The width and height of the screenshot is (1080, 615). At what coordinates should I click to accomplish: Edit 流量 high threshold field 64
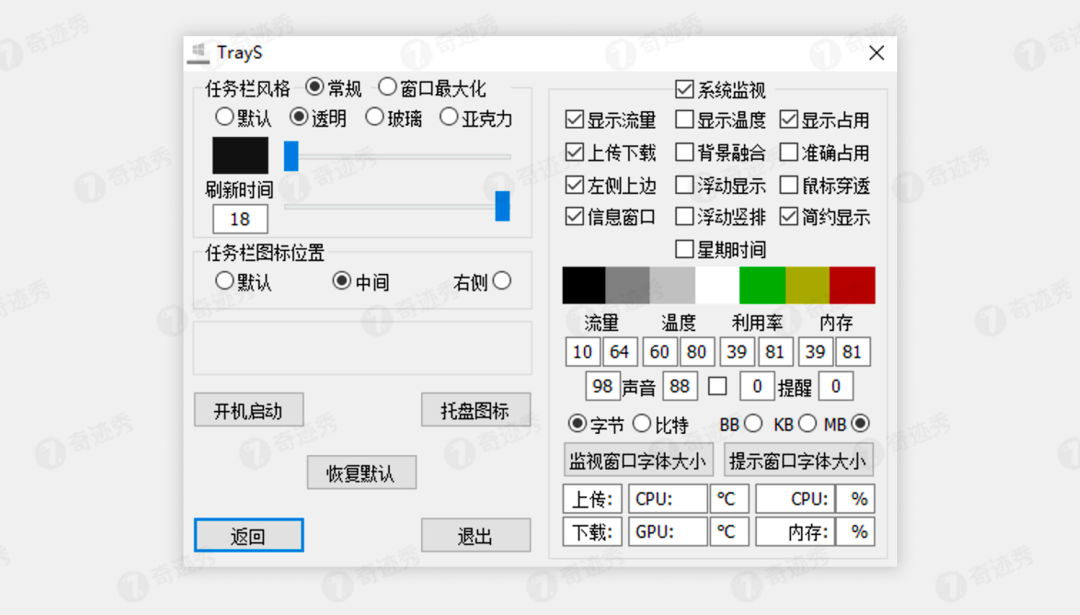tap(620, 352)
